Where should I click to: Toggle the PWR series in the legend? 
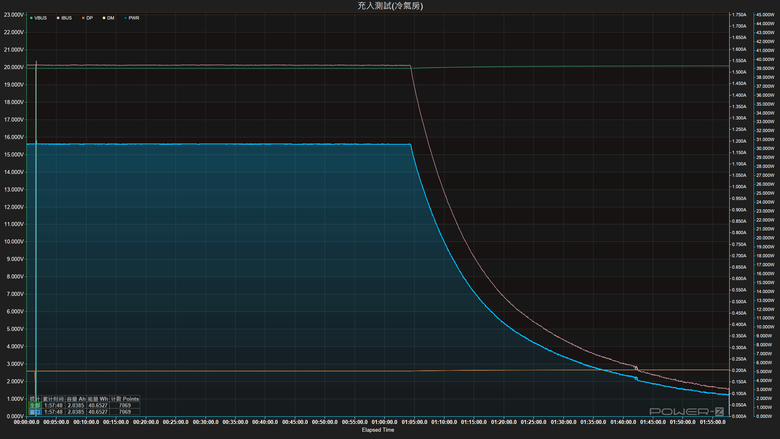pos(132,18)
